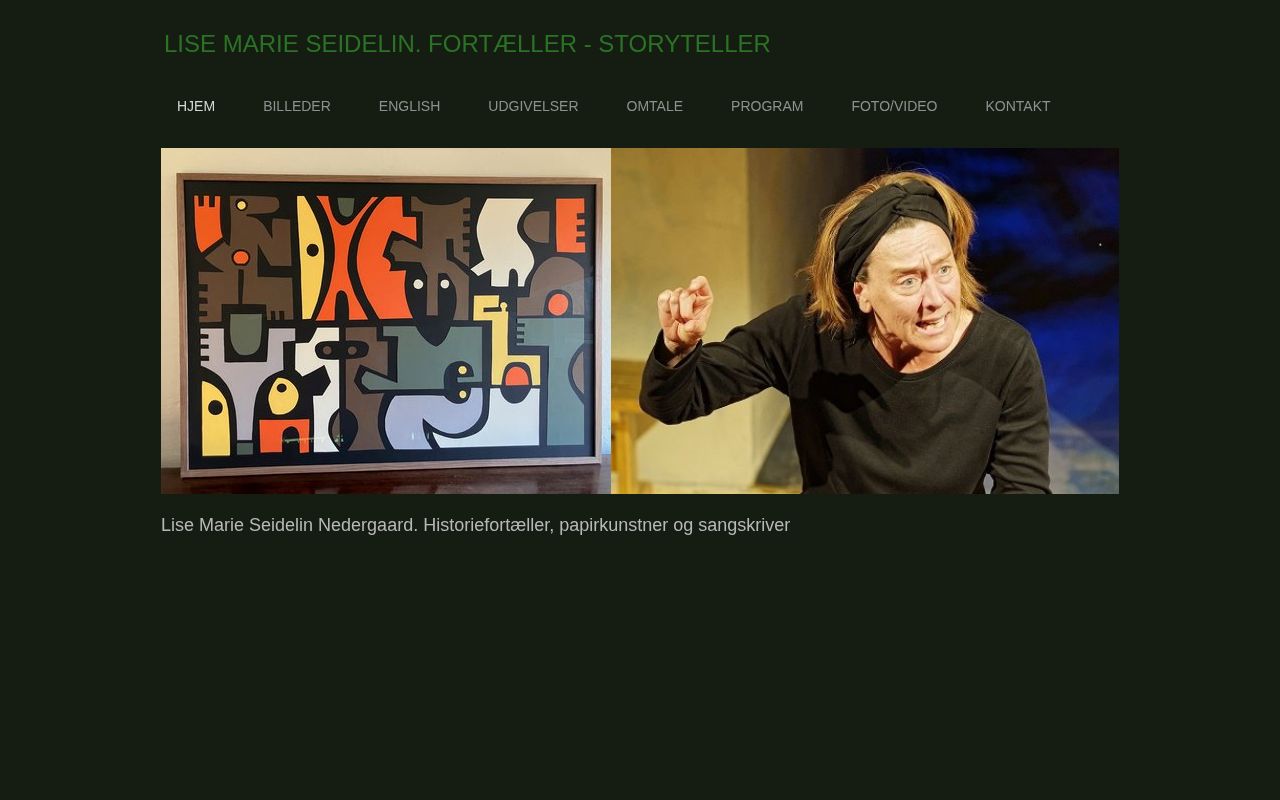
Task: Open the HJEM navigation item
Action: 196,106
